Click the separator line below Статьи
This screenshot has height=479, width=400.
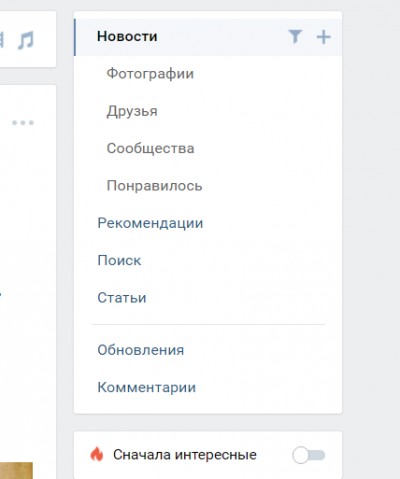point(208,324)
